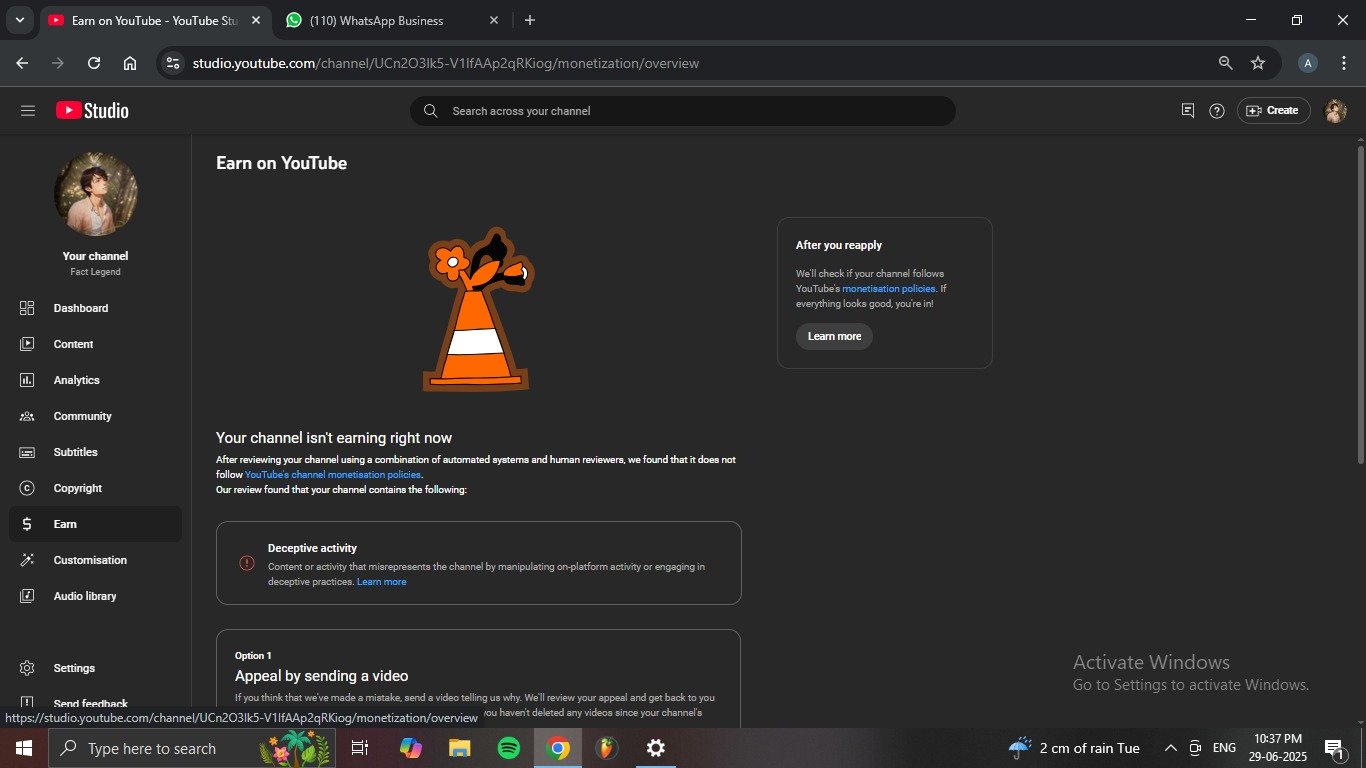Click Send feedback in the sidebar
The width and height of the screenshot is (1366, 768).
tap(95, 704)
